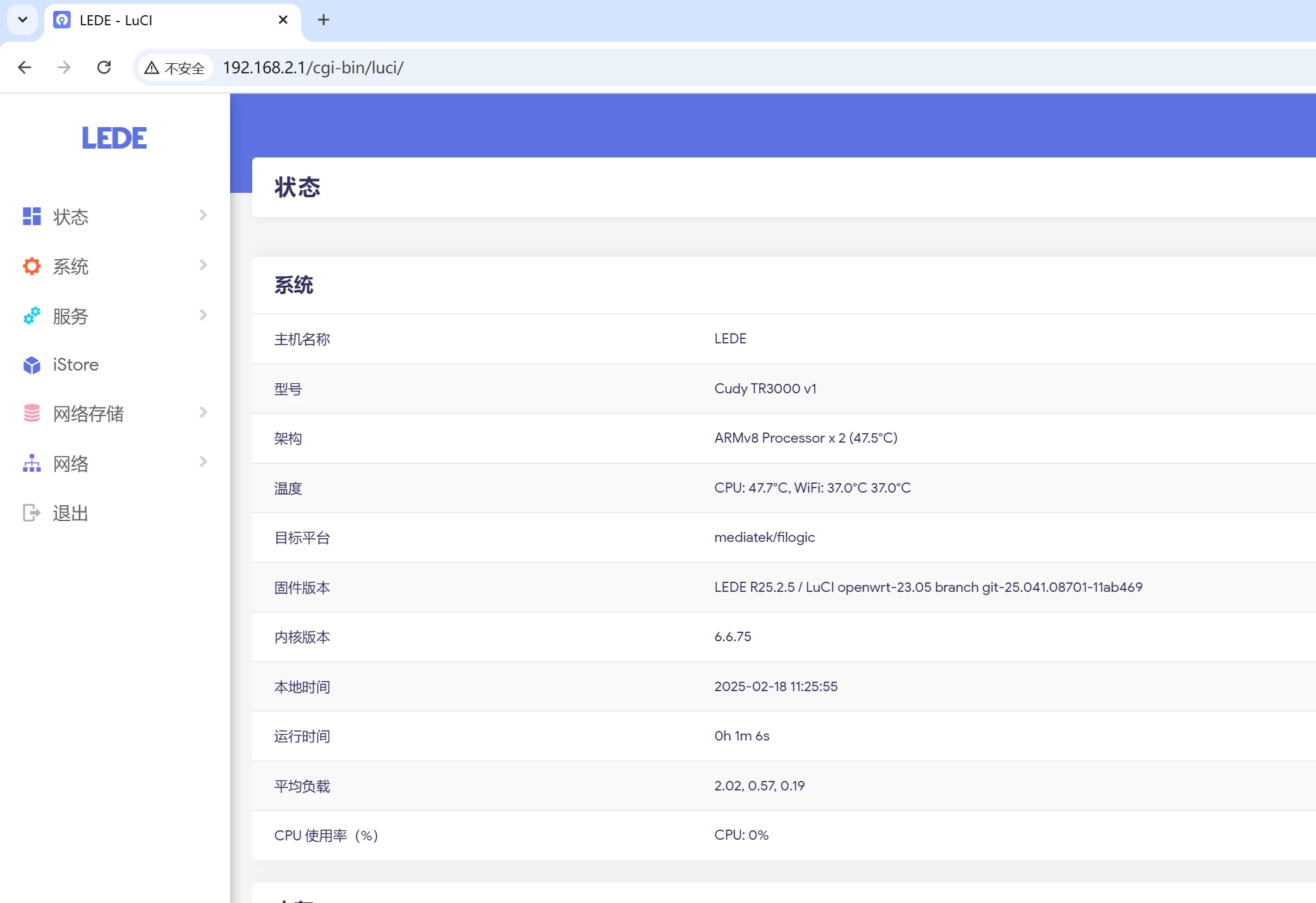This screenshot has width=1316, height=903.
Task: Click the not-secure warning icon
Action: 151,68
